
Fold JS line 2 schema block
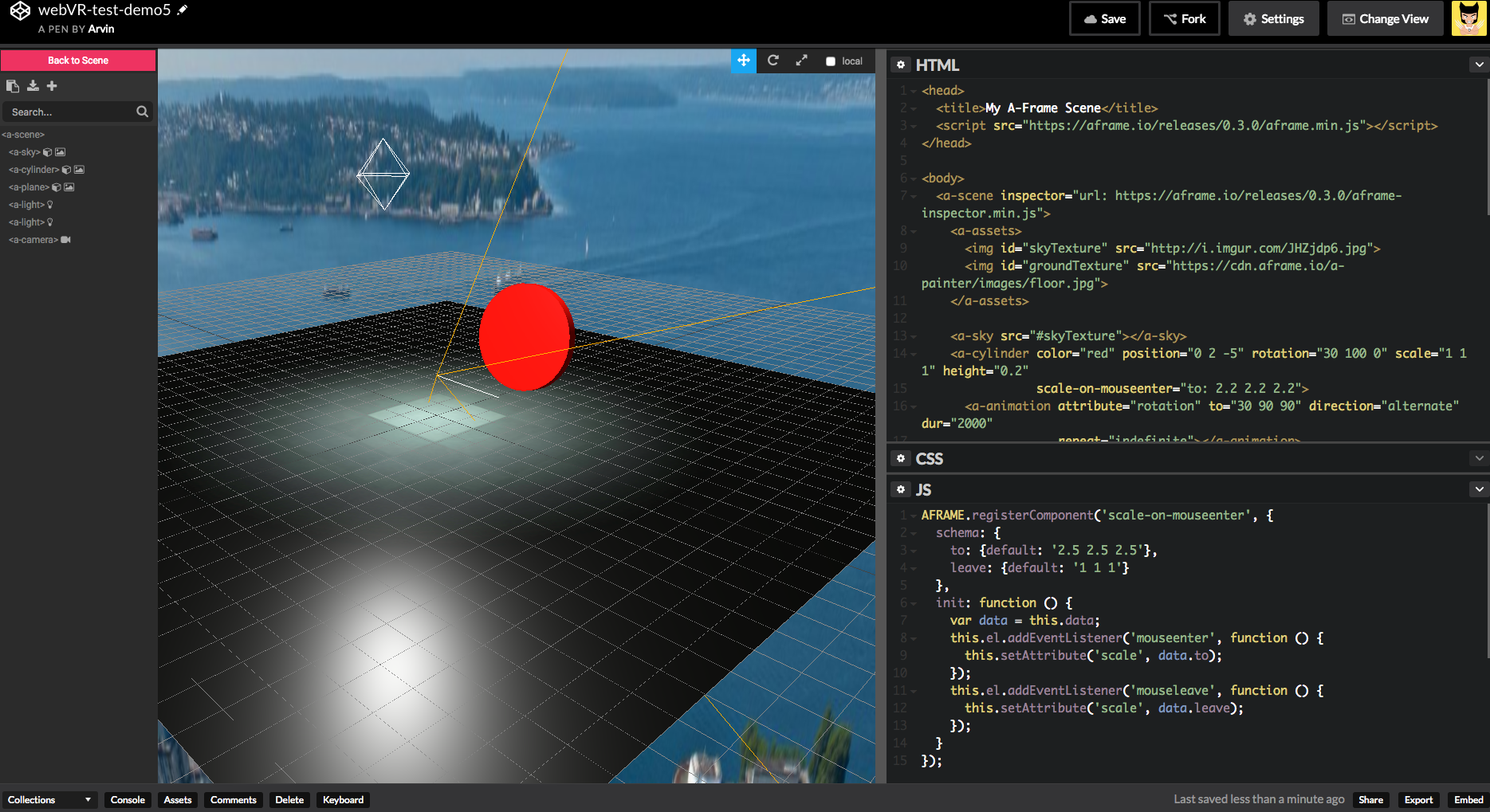[x=914, y=533]
